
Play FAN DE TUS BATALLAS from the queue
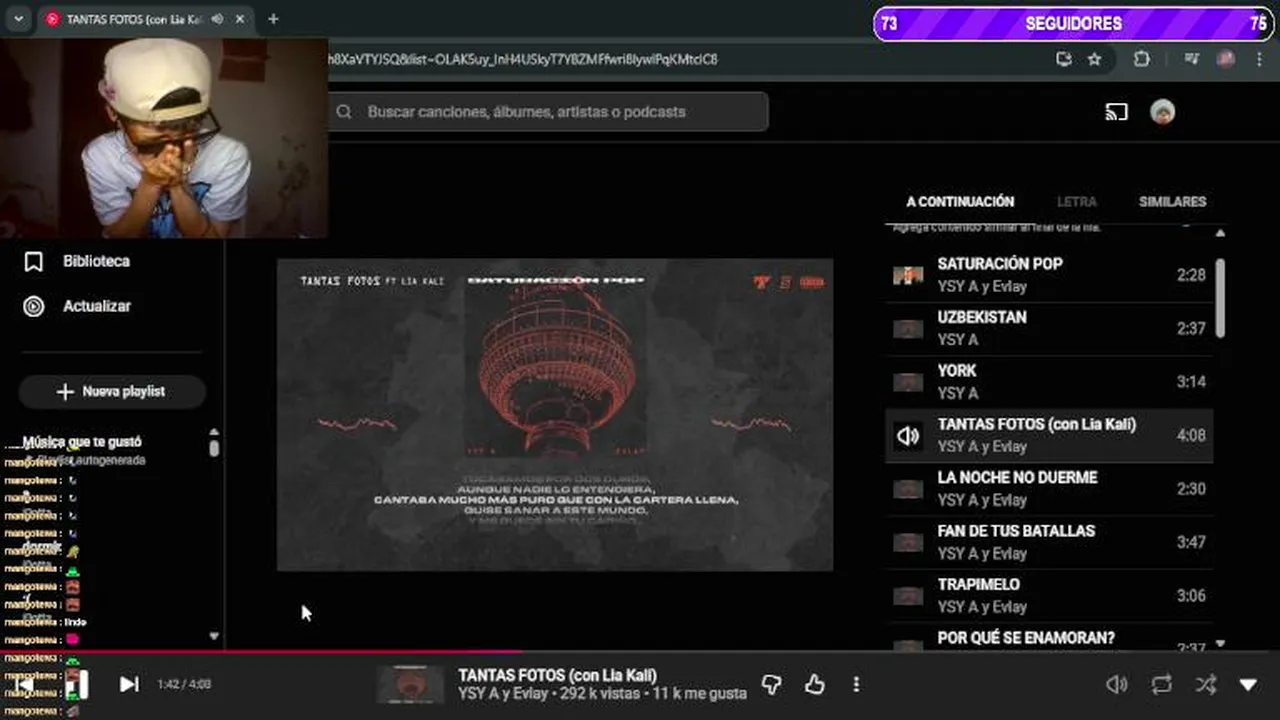click(1049, 542)
